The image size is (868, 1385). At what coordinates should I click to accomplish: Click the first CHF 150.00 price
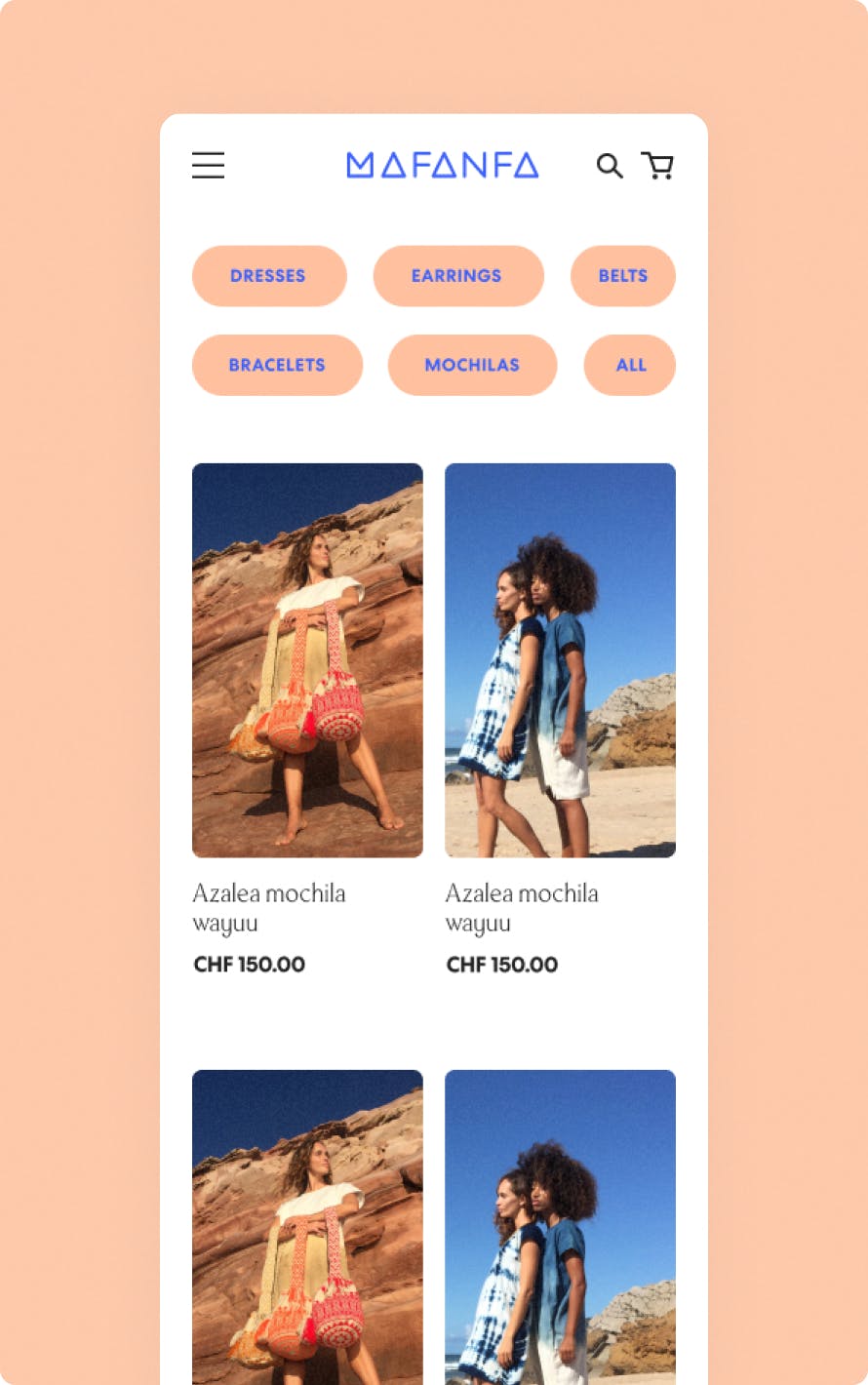(x=250, y=965)
